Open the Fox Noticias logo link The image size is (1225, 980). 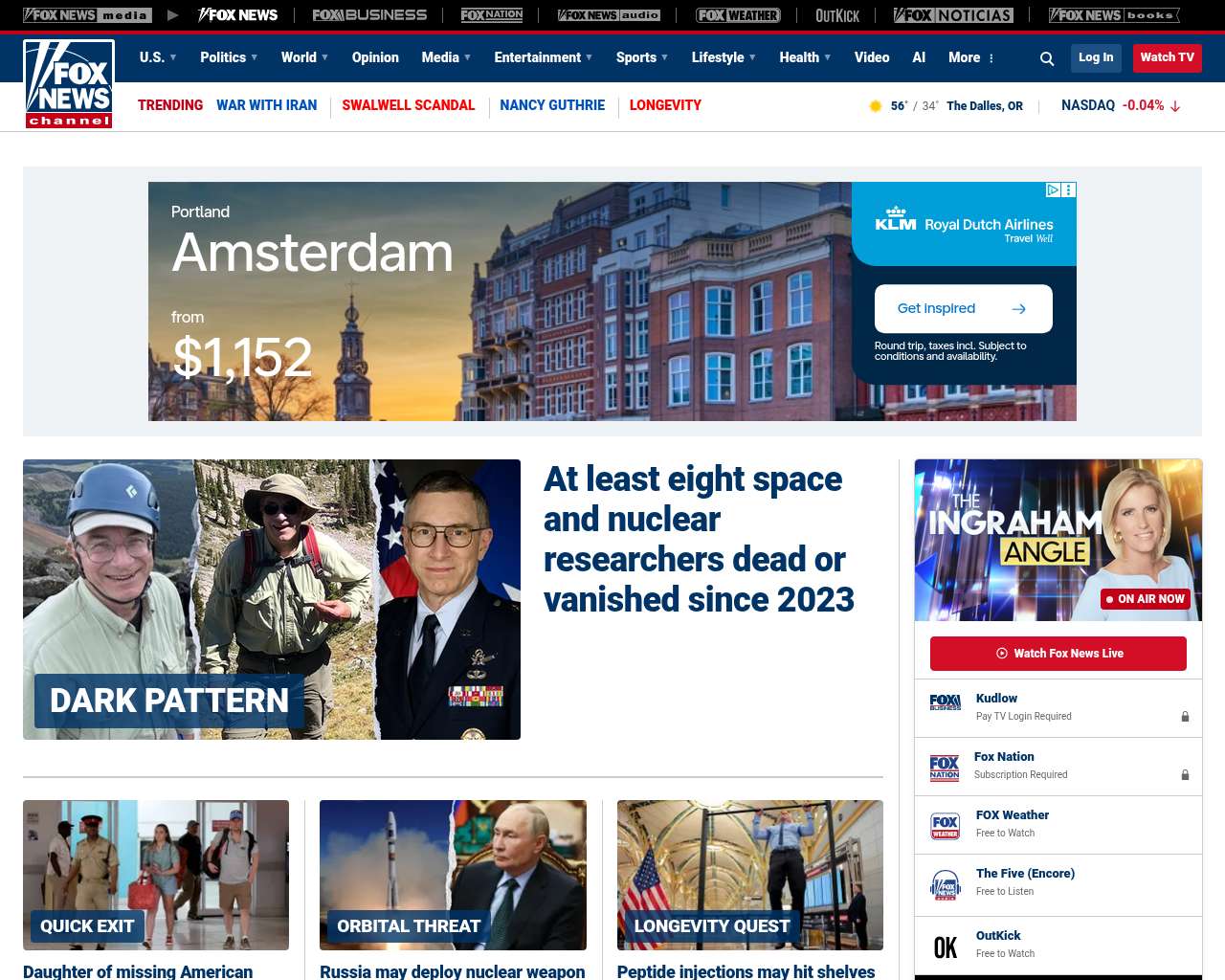coord(953,15)
